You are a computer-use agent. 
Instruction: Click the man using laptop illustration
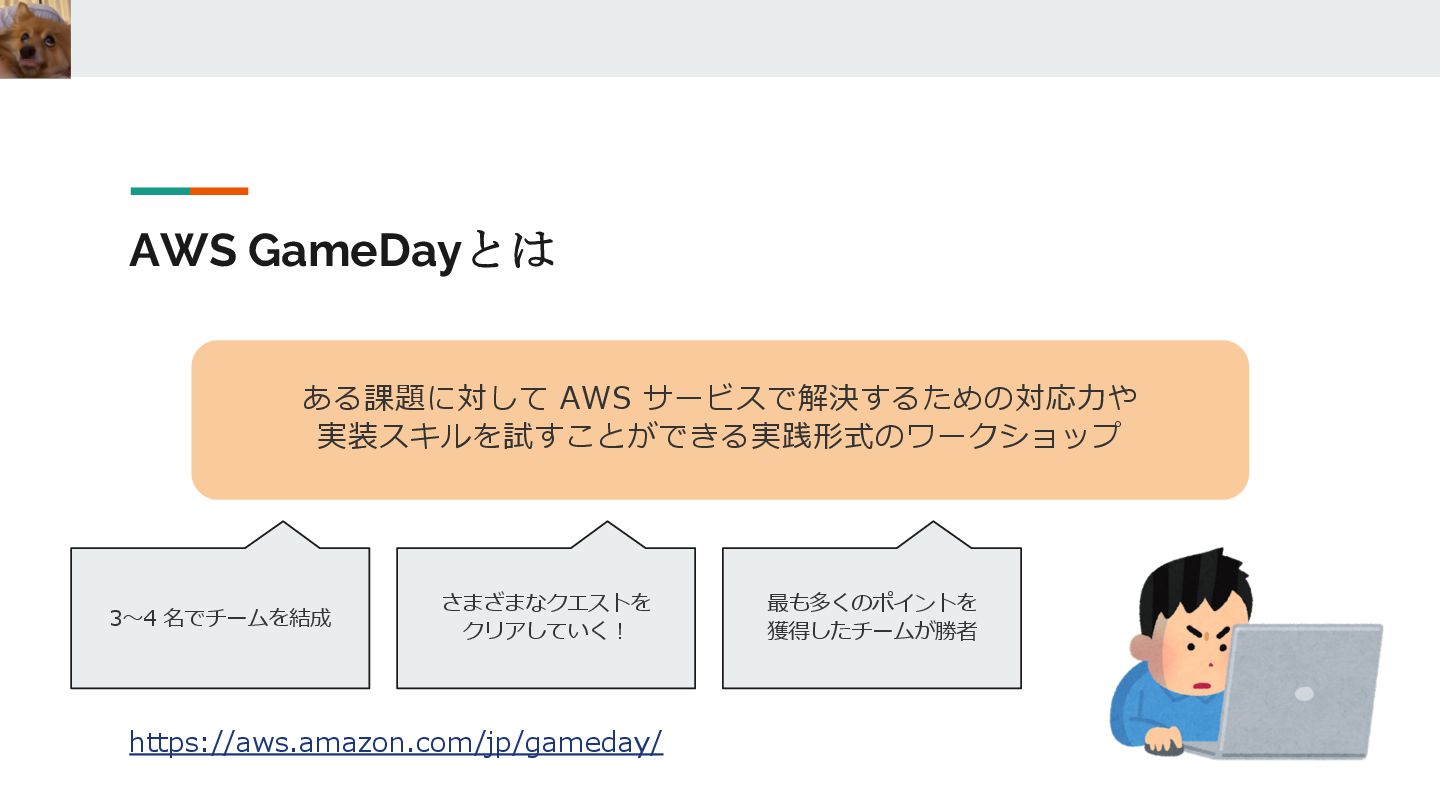pyautogui.click(x=1246, y=652)
